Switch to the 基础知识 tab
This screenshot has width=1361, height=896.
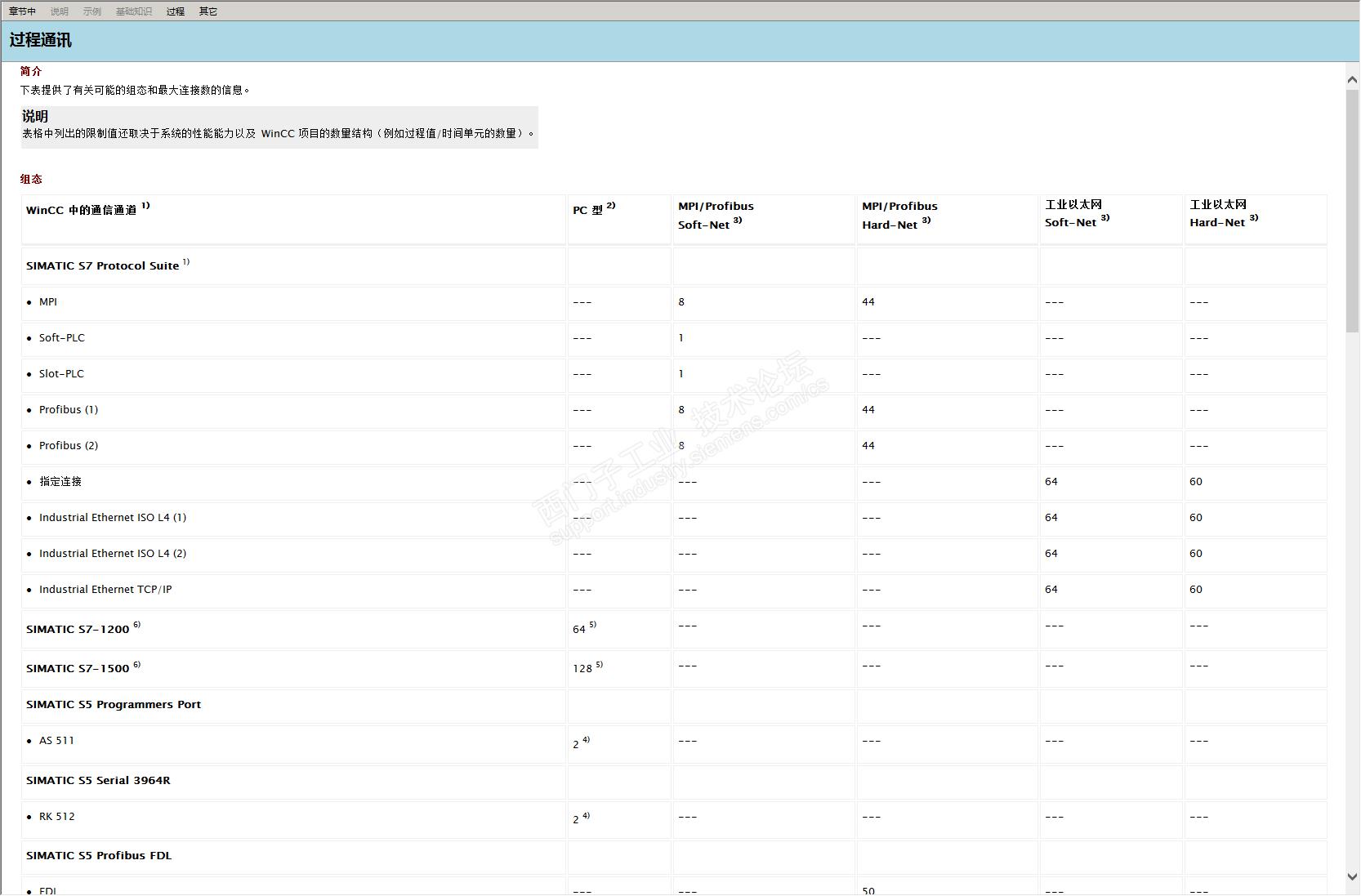[x=134, y=11]
